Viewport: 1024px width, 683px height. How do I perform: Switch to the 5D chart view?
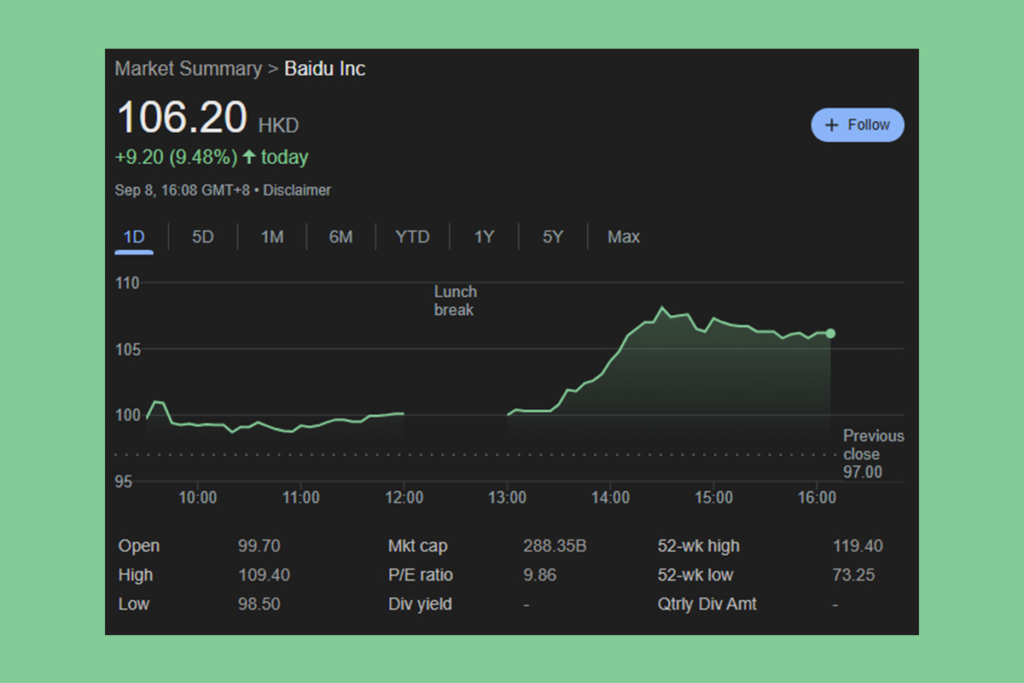pyautogui.click(x=203, y=237)
